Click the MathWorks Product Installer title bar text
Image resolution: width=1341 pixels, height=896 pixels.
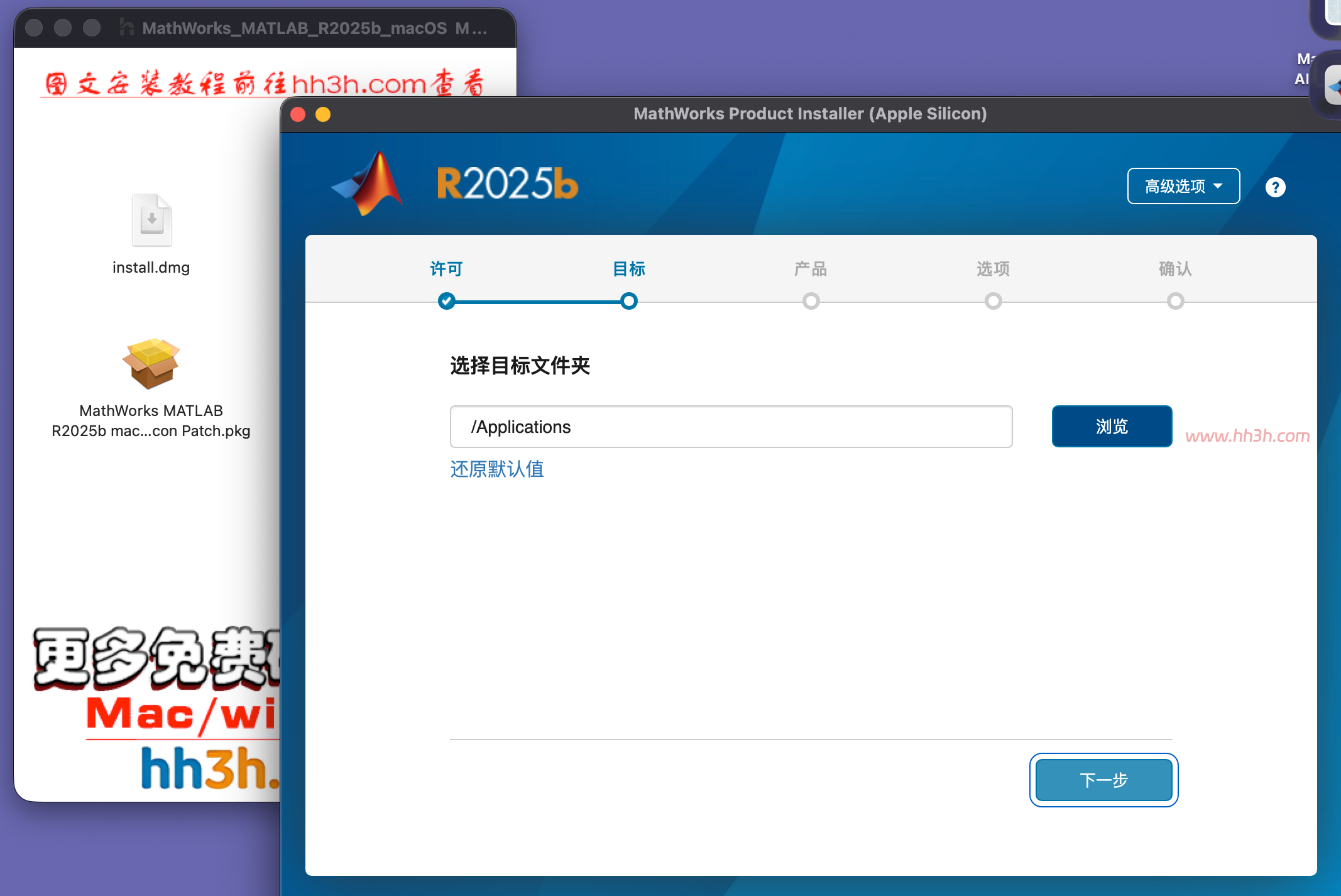810,114
